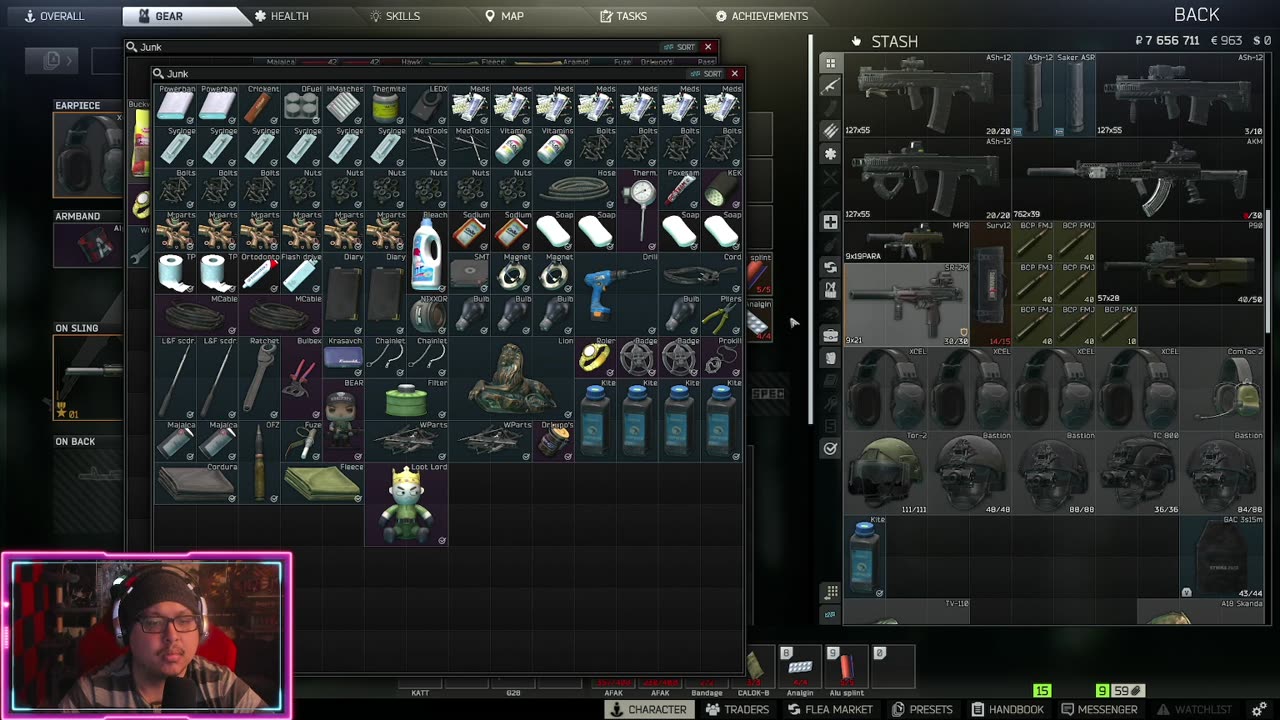Screen dimensions: 1280x720
Task: Select the Poxeram tube item
Action: click(x=680, y=189)
